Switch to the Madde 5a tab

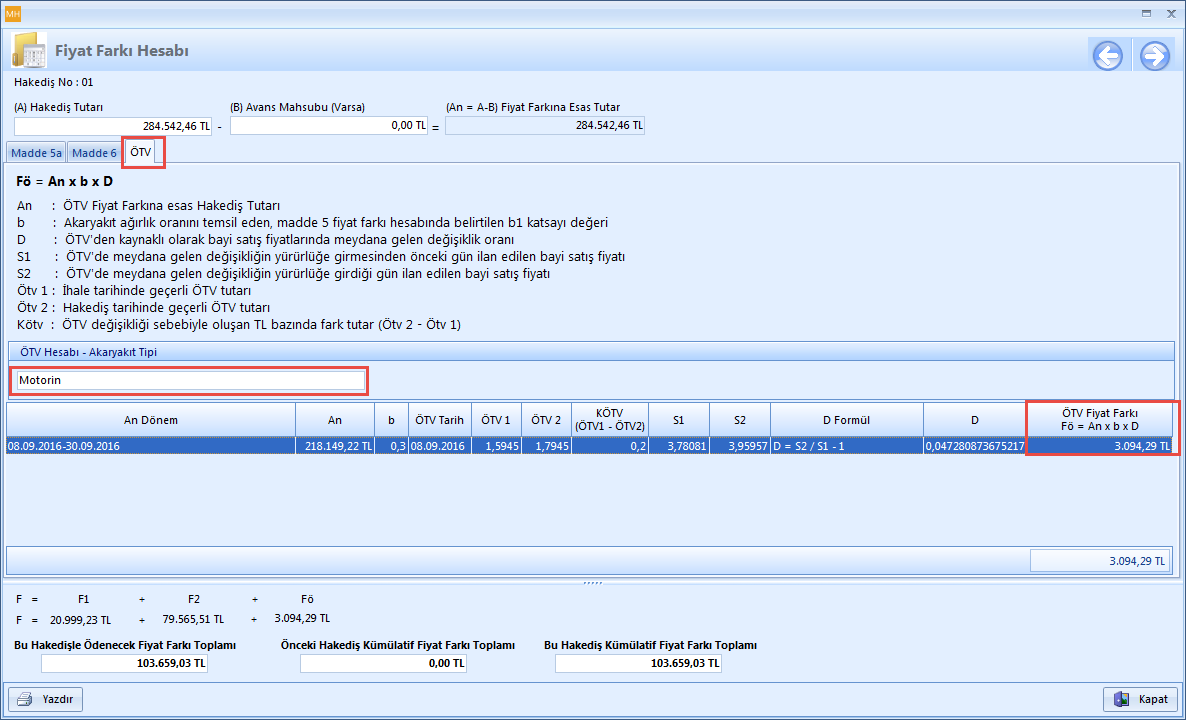tap(36, 153)
